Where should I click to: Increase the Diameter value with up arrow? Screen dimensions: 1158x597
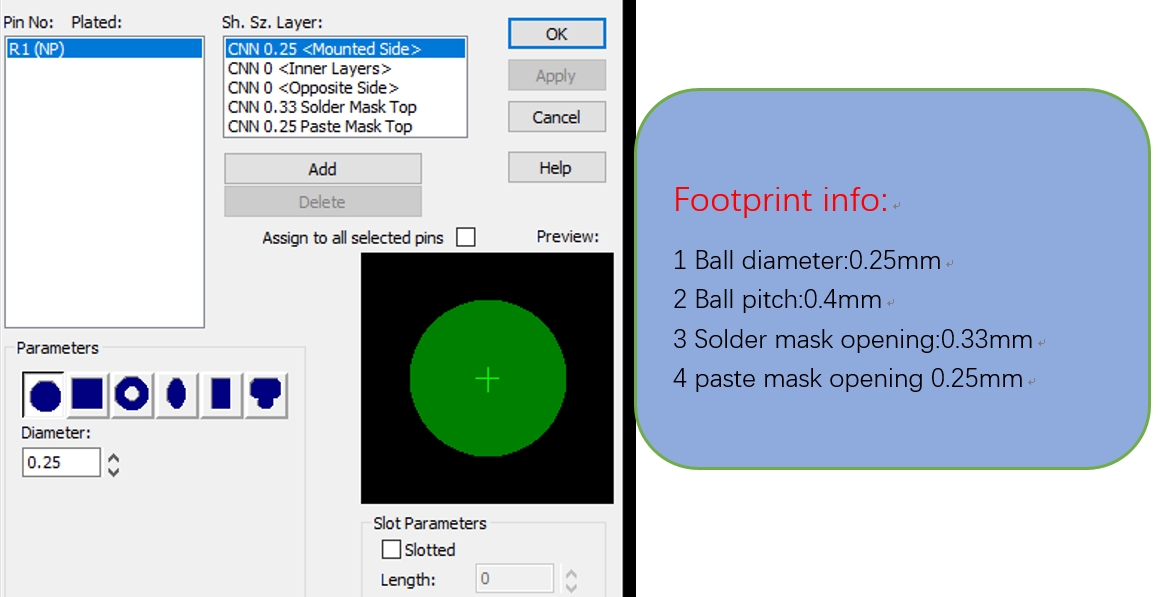[x=114, y=457]
